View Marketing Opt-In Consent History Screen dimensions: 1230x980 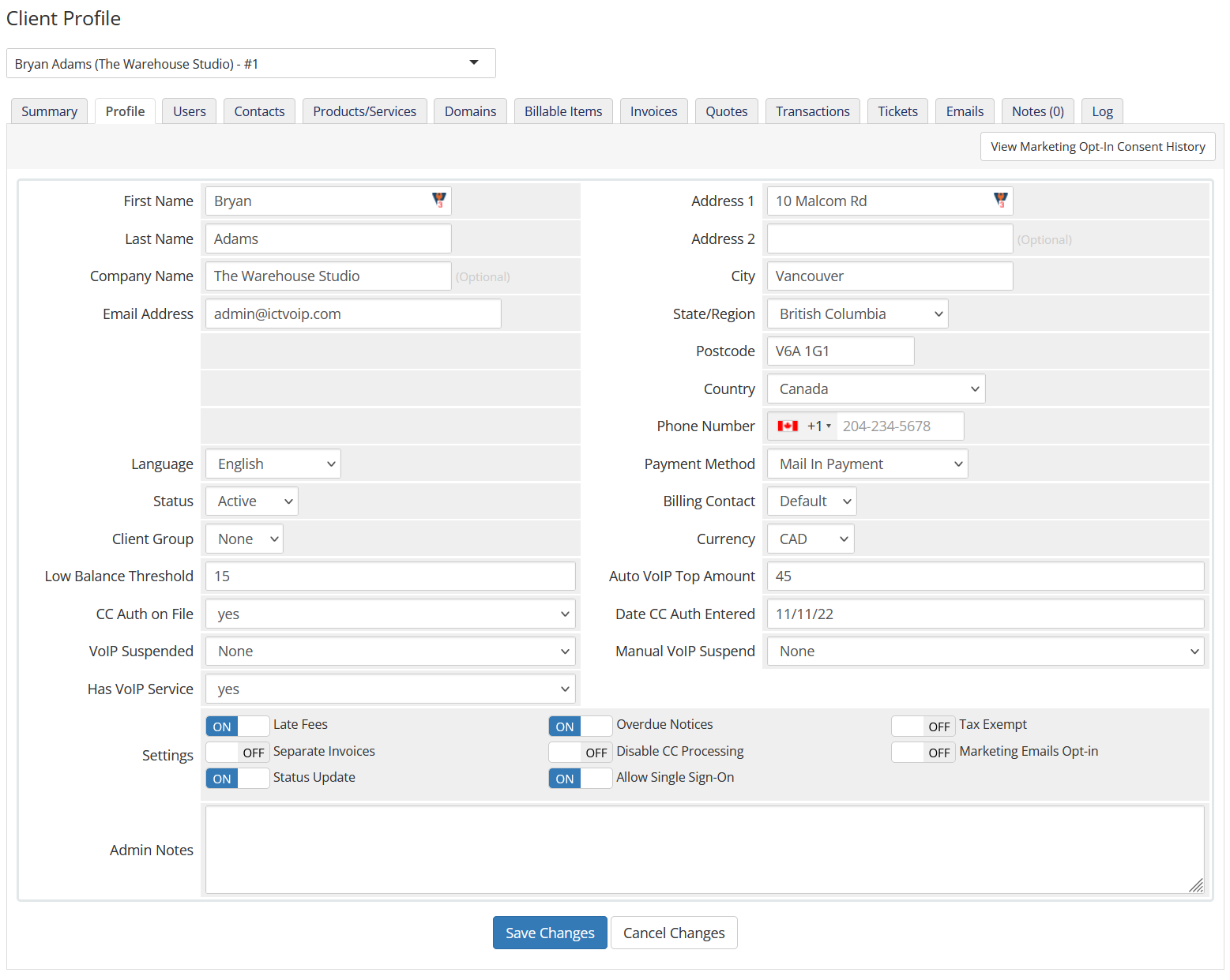point(1098,146)
